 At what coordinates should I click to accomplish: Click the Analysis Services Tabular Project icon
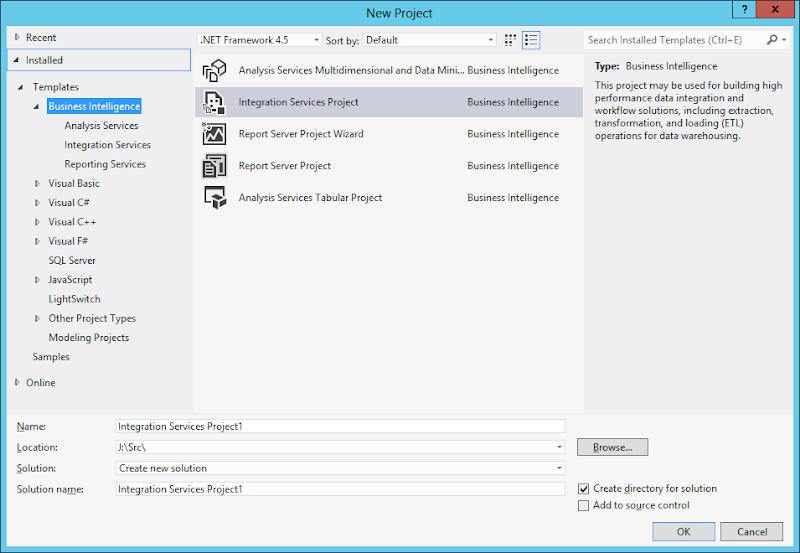click(214, 197)
